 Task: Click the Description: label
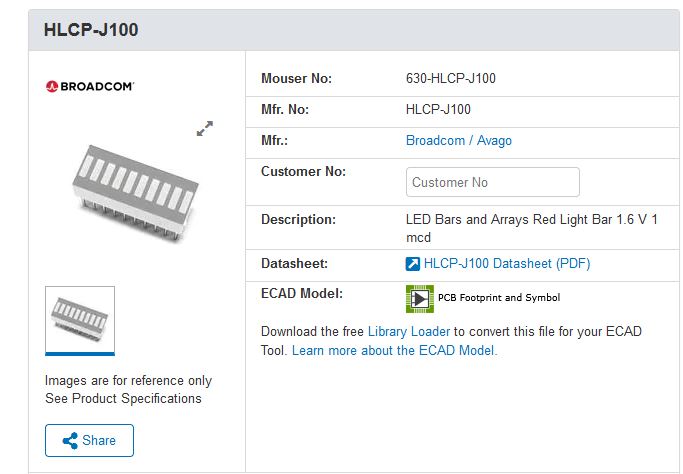[x=298, y=220]
